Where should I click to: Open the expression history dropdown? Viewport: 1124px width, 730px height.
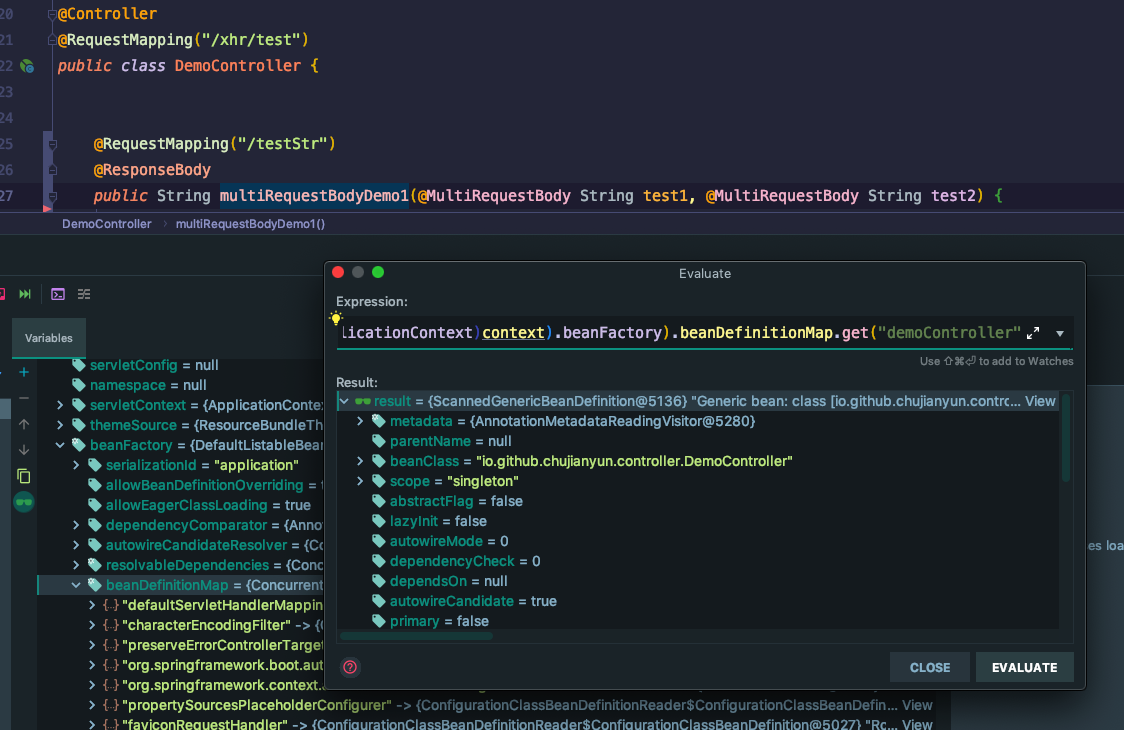pos(1059,333)
